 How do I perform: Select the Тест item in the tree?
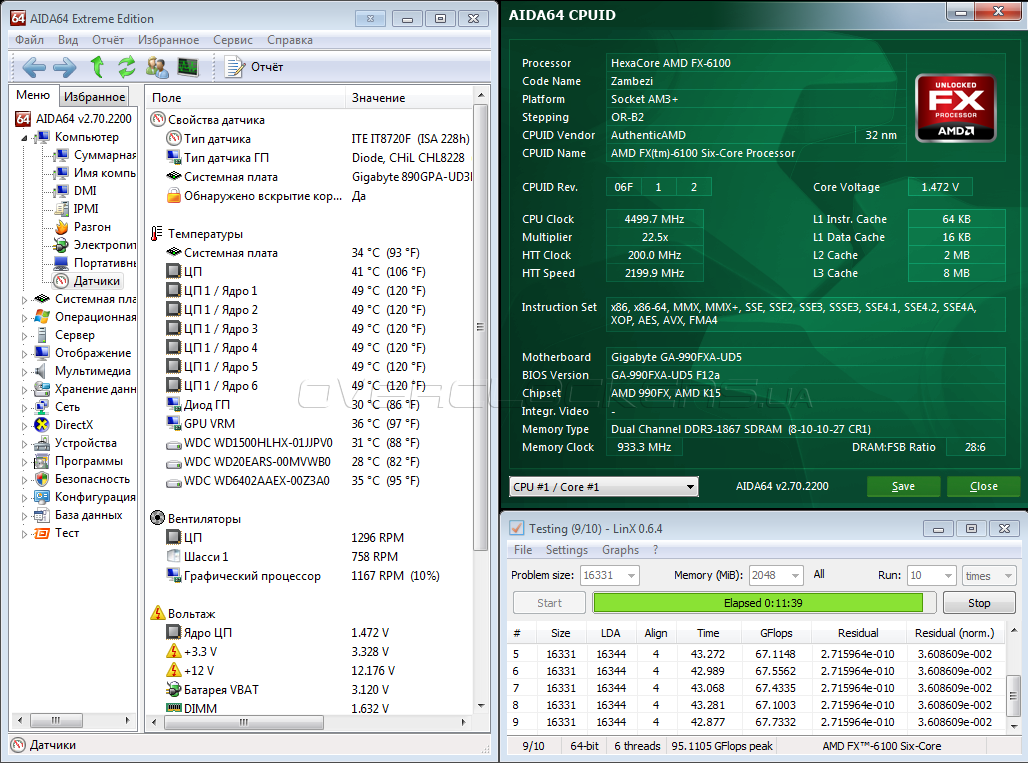(x=66, y=533)
